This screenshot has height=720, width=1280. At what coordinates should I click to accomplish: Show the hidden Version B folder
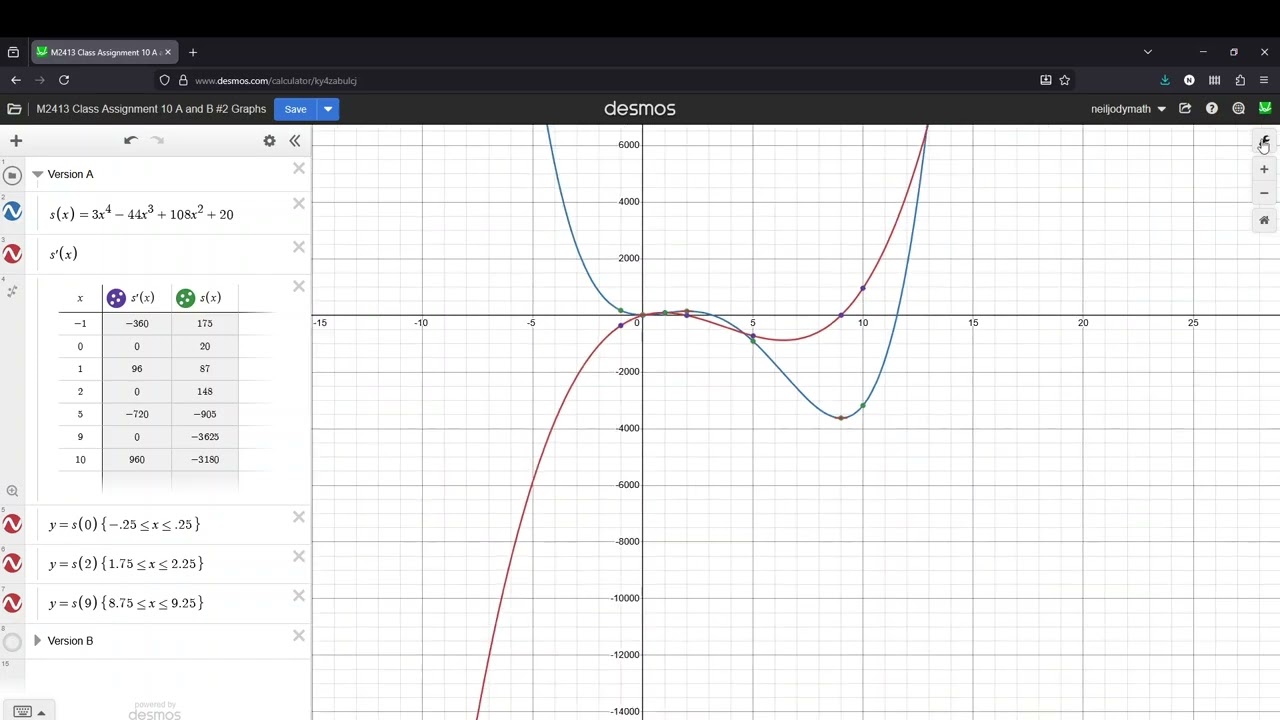pyautogui.click(x=12, y=642)
